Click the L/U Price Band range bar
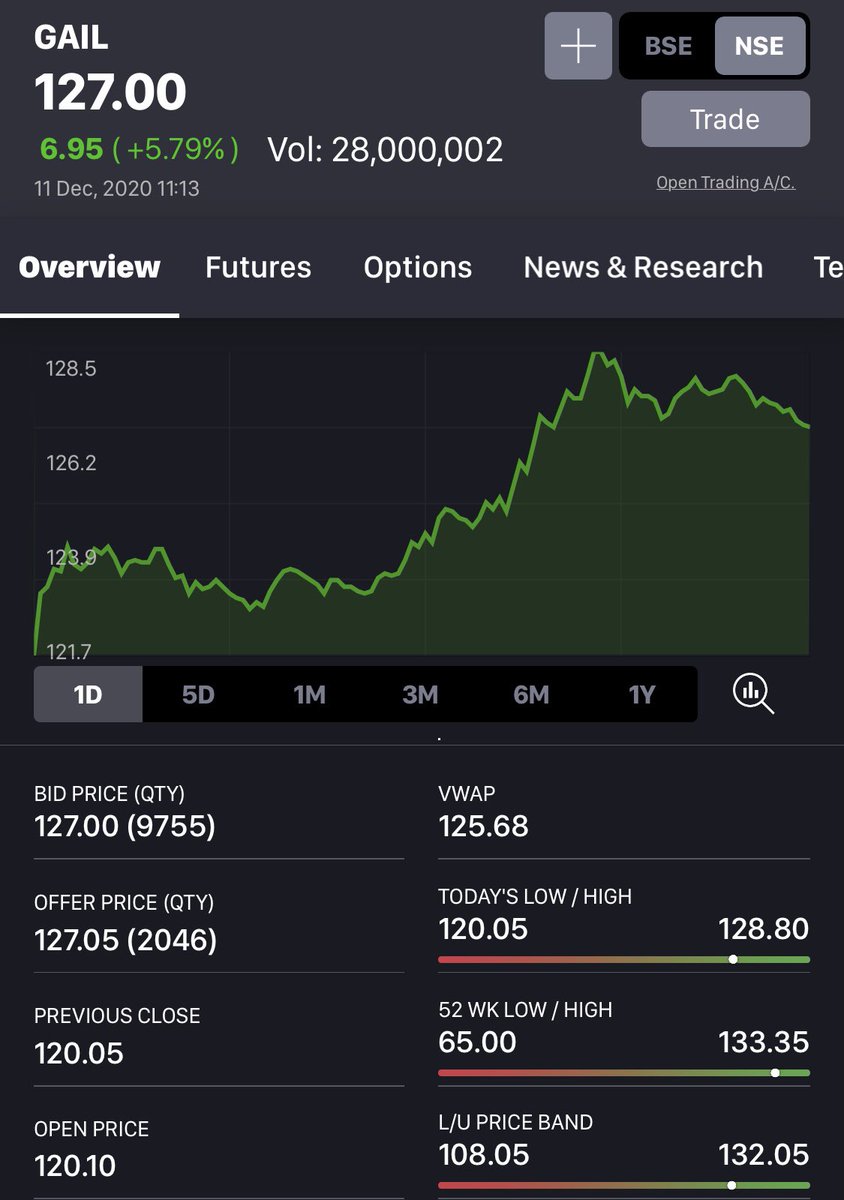Screen dimensions: 844x1200 coord(624,1185)
